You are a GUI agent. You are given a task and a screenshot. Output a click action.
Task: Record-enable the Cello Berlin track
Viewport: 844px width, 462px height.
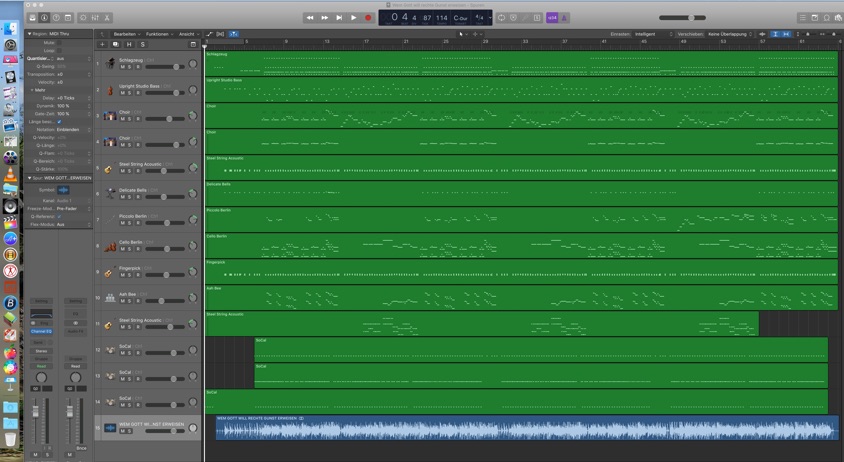pos(137,249)
